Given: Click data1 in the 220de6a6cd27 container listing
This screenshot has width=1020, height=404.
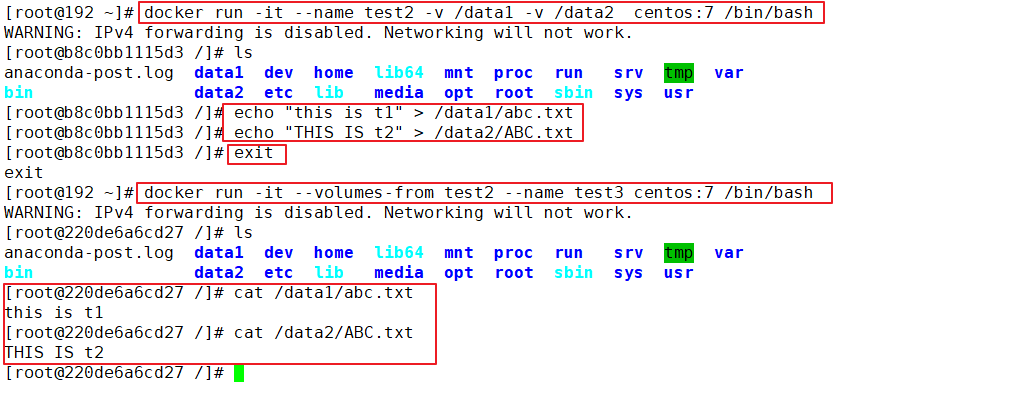Looking at the screenshot, I should [219, 252].
